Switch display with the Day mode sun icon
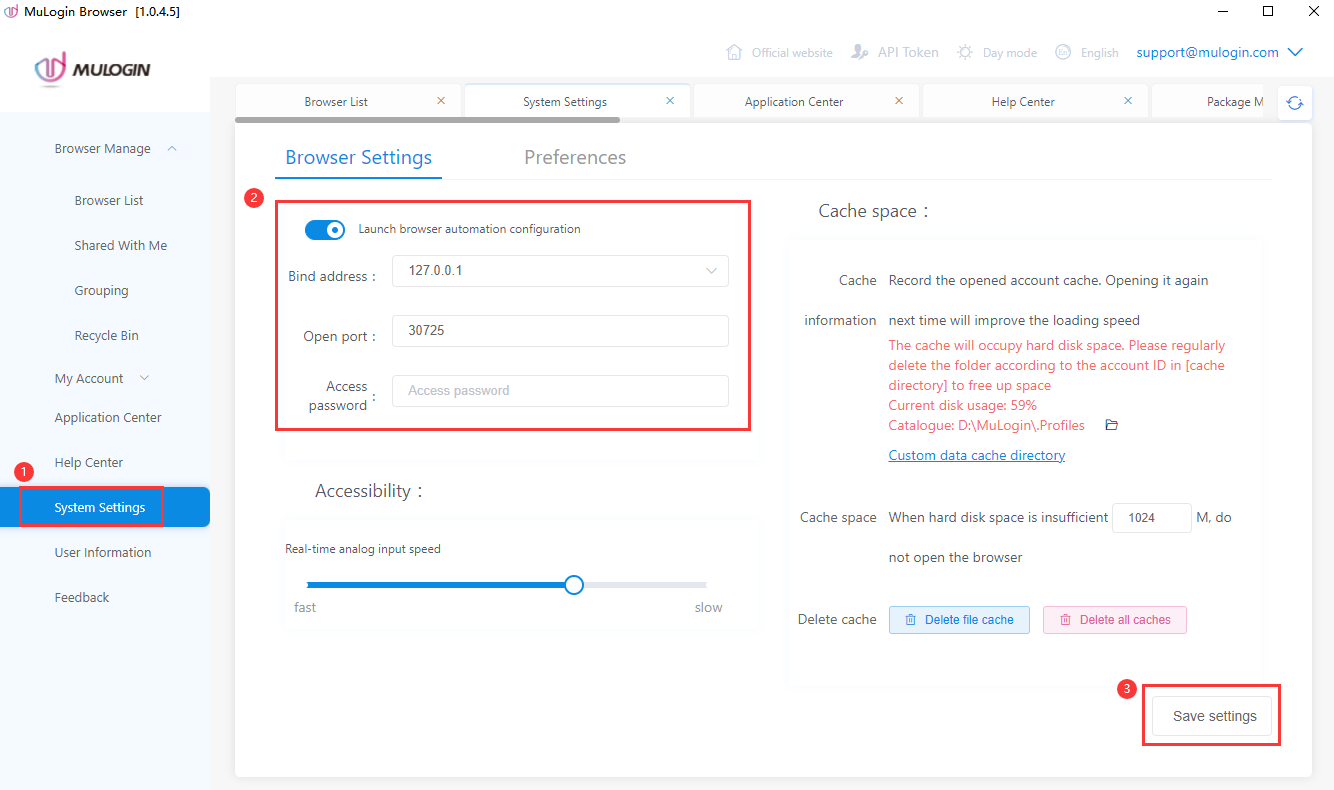The height and width of the screenshot is (790, 1334). 963,52
